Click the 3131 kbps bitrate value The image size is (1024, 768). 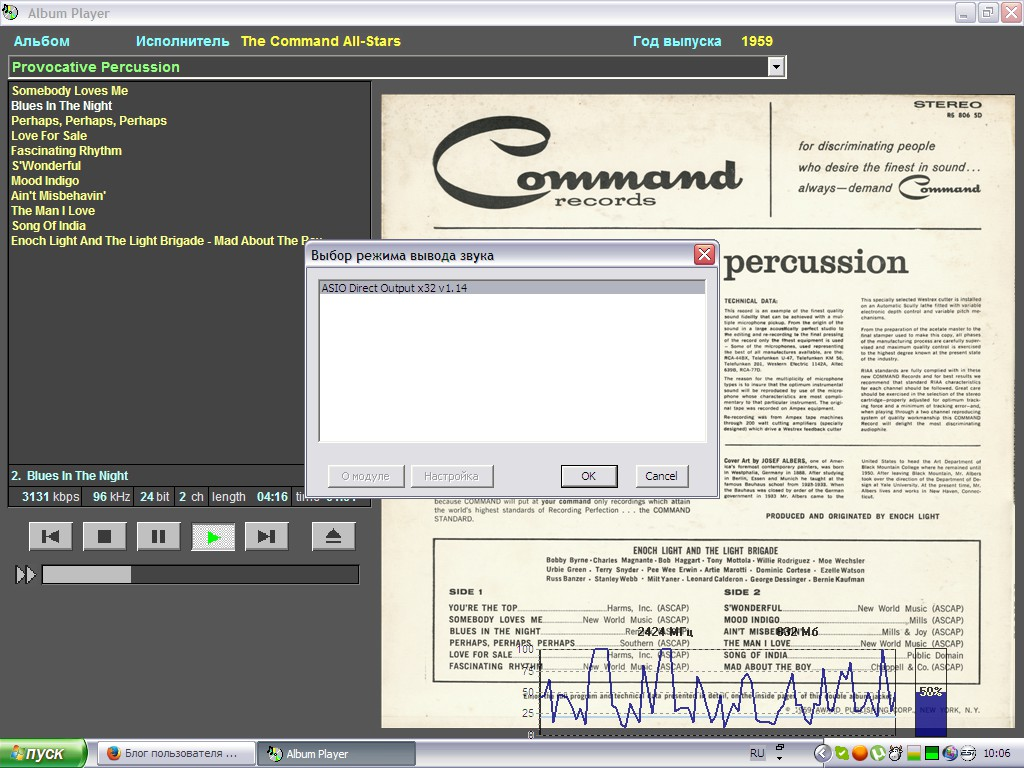[50, 497]
